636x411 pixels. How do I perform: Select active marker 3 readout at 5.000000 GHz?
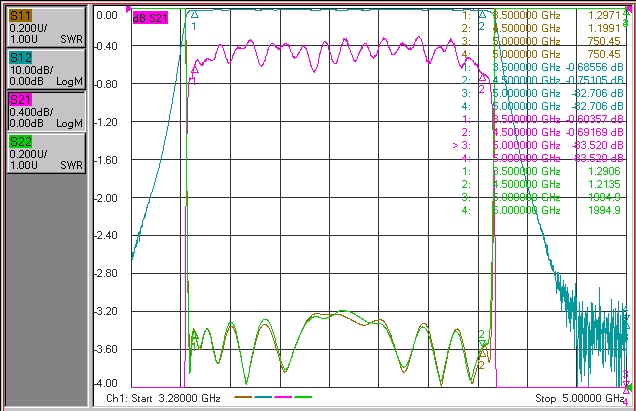[538, 145]
